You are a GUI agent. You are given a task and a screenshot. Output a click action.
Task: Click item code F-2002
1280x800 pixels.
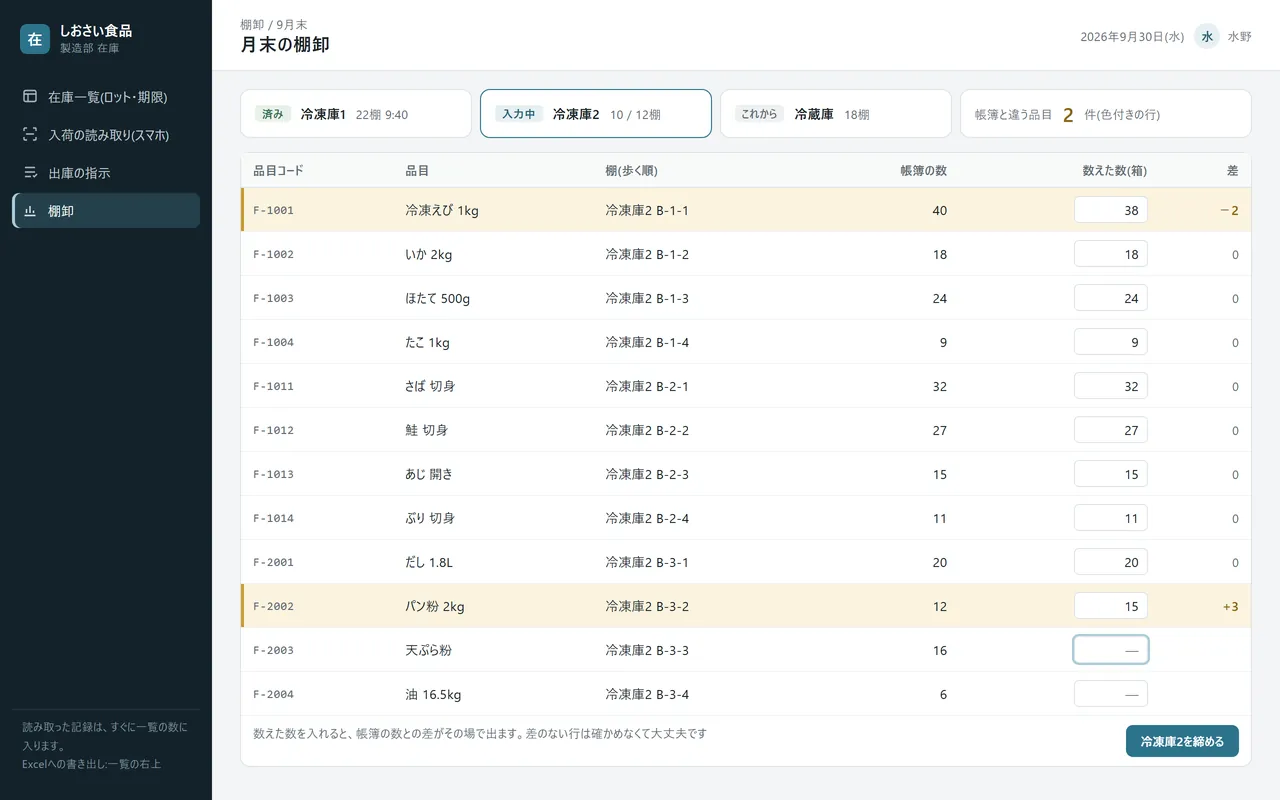(x=273, y=606)
